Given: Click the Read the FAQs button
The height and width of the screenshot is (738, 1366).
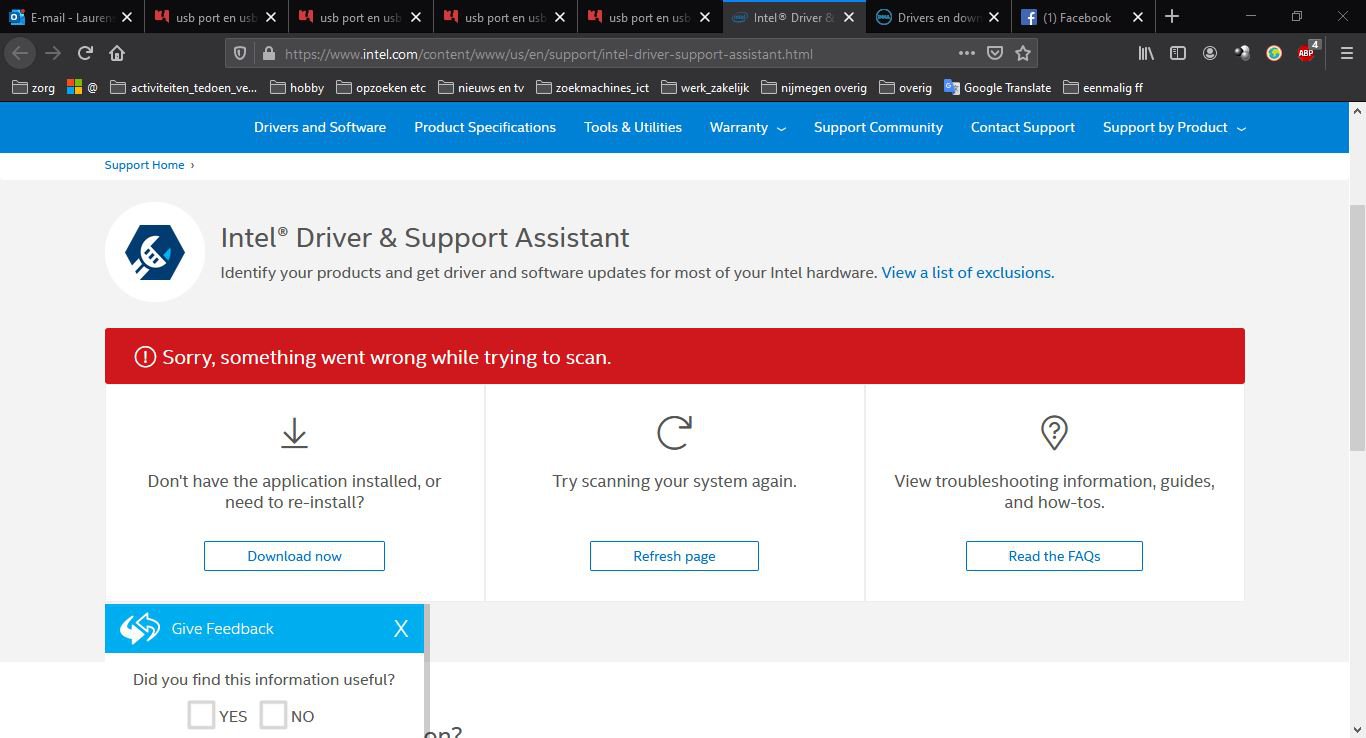Looking at the screenshot, I should [1054, 556].
